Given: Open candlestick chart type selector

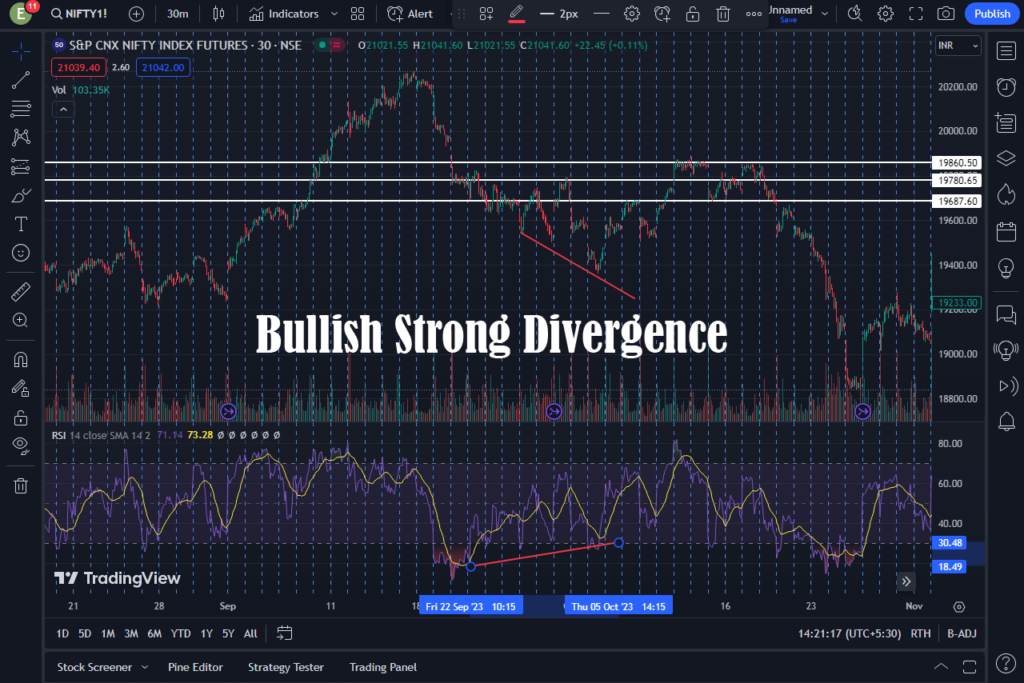Looking at the screenshot, I should click(x=219, y=14).
